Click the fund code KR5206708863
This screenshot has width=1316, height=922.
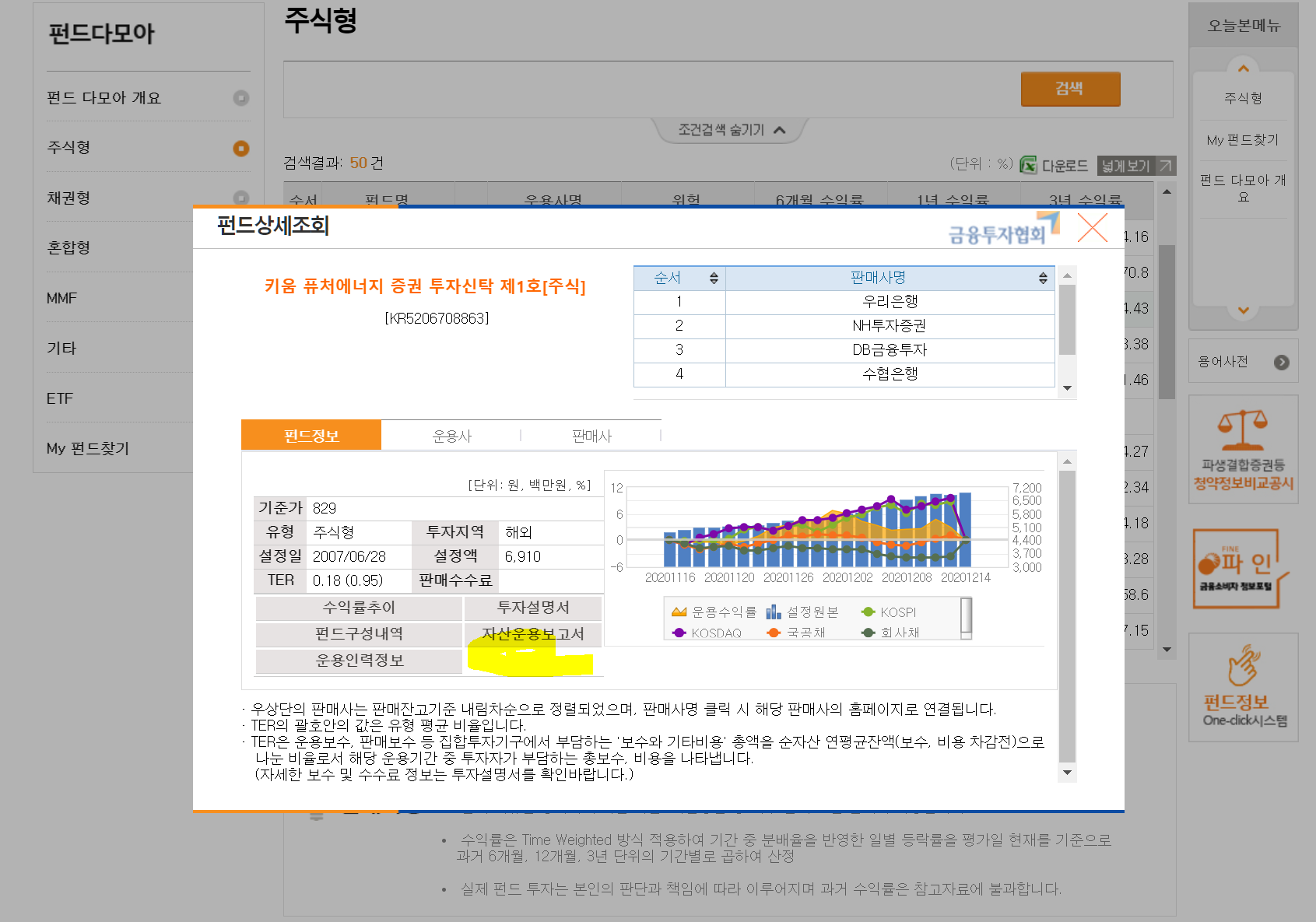pos(437,318)
